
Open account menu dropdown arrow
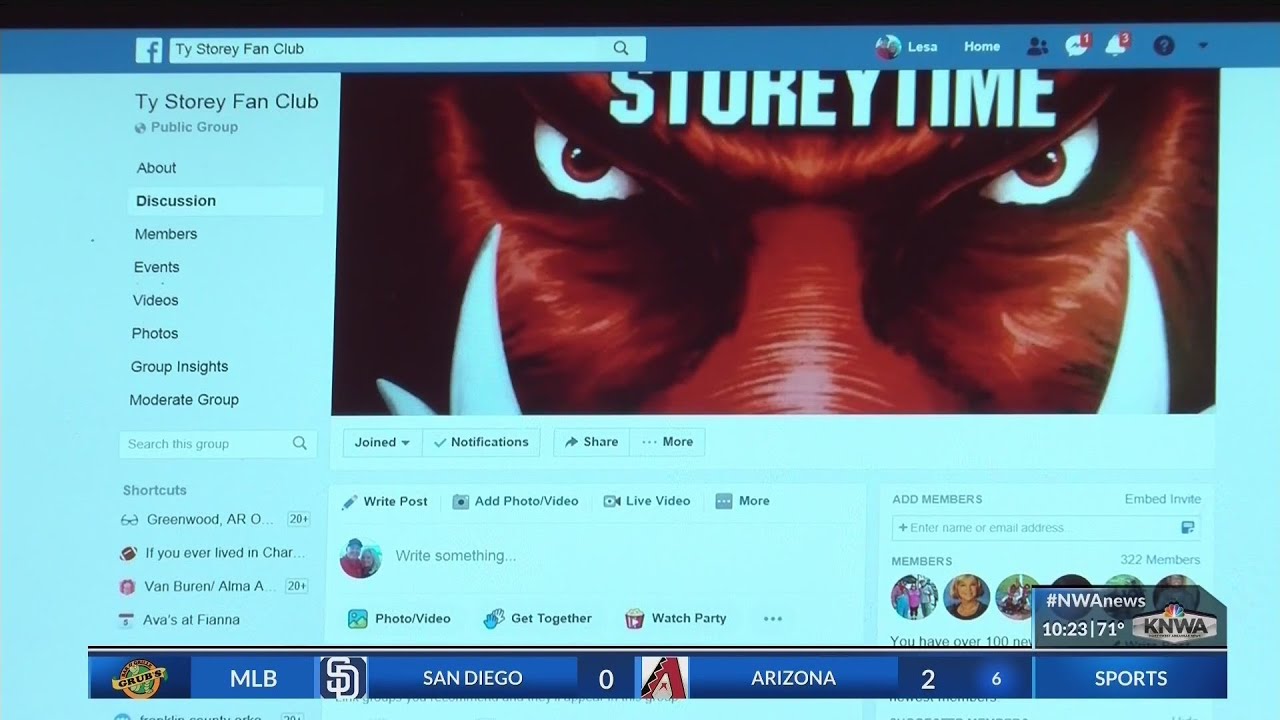[1202, 46]
